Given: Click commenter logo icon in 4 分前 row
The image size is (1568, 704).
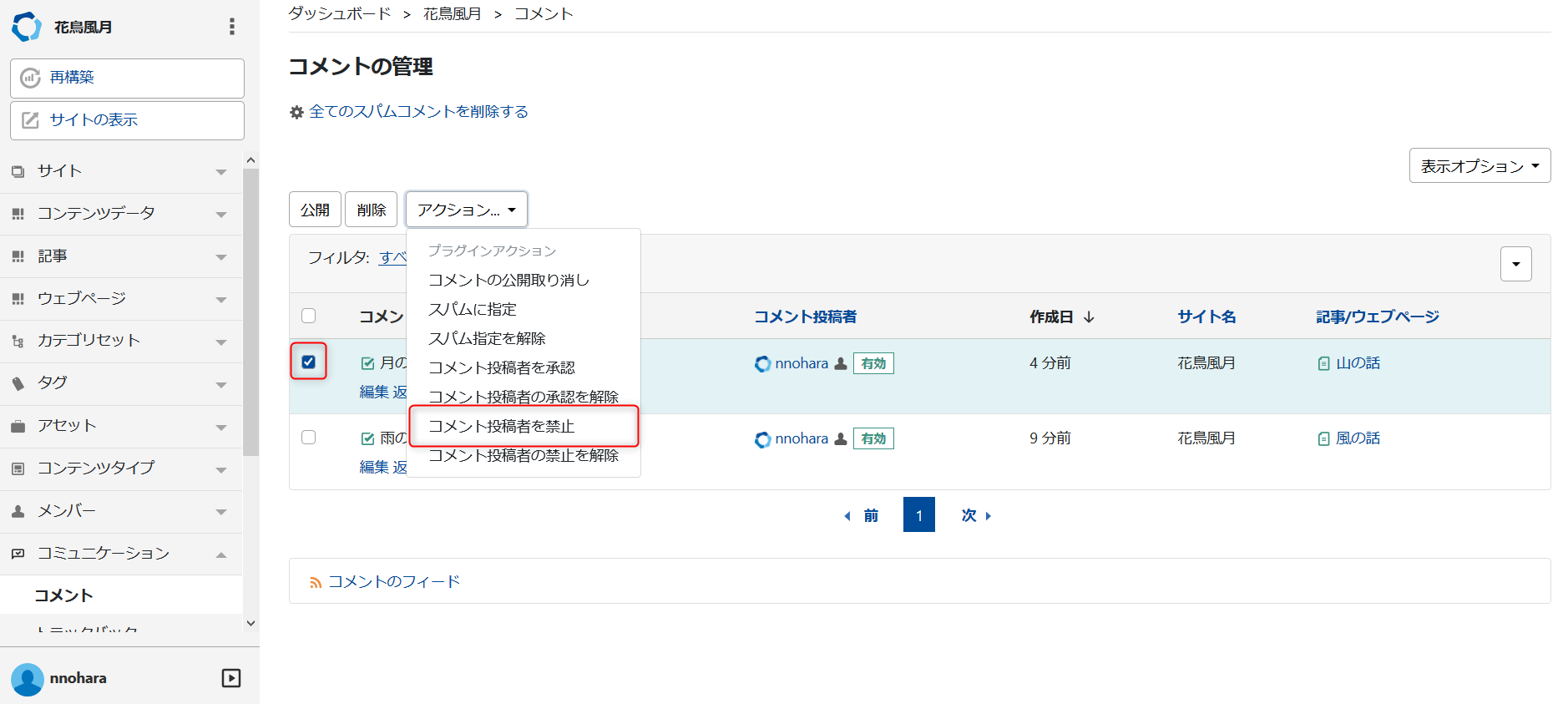Looking at the screenshot, I should pyautogui.click(x=762, y=364).
